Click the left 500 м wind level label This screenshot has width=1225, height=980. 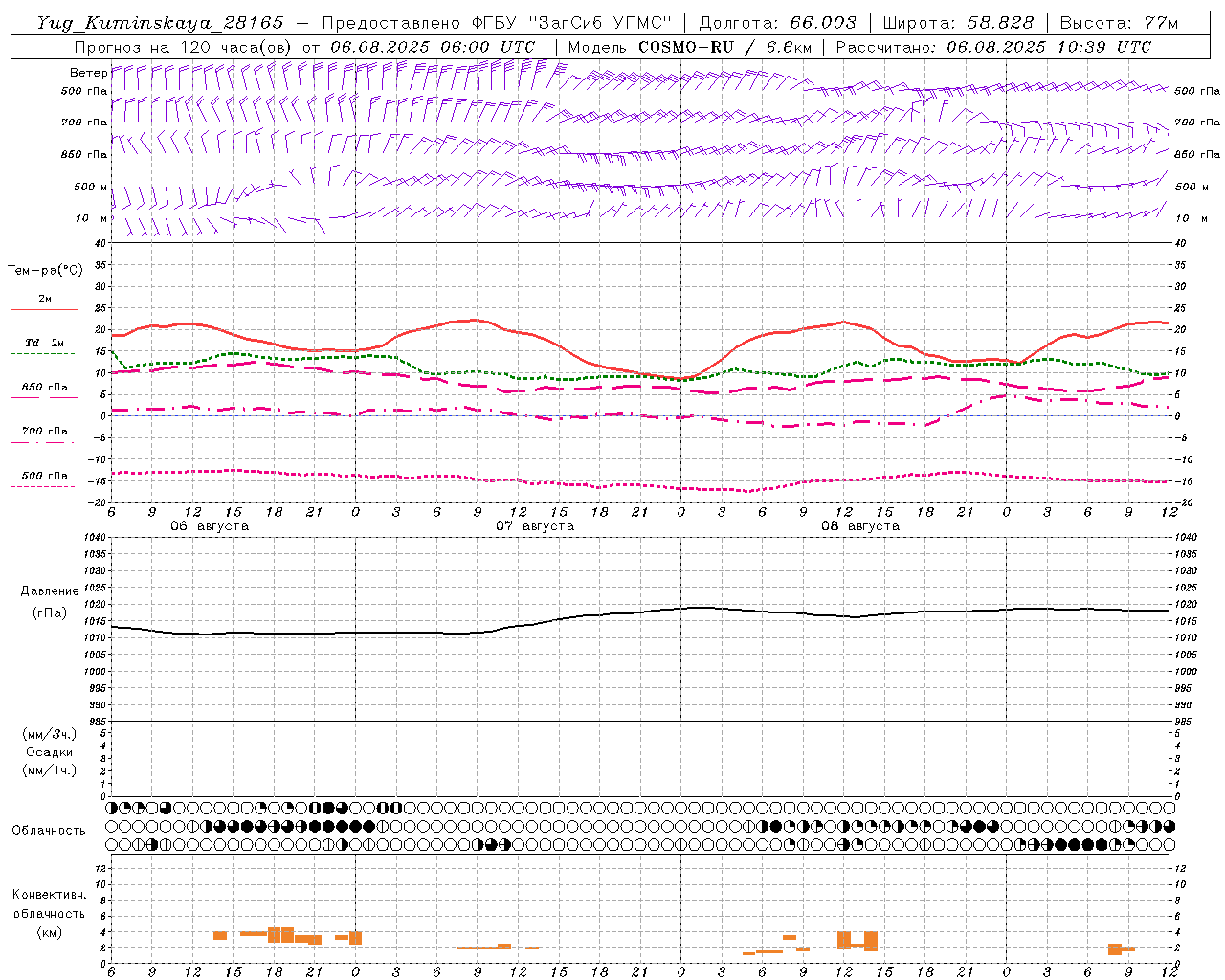(92, 187)
